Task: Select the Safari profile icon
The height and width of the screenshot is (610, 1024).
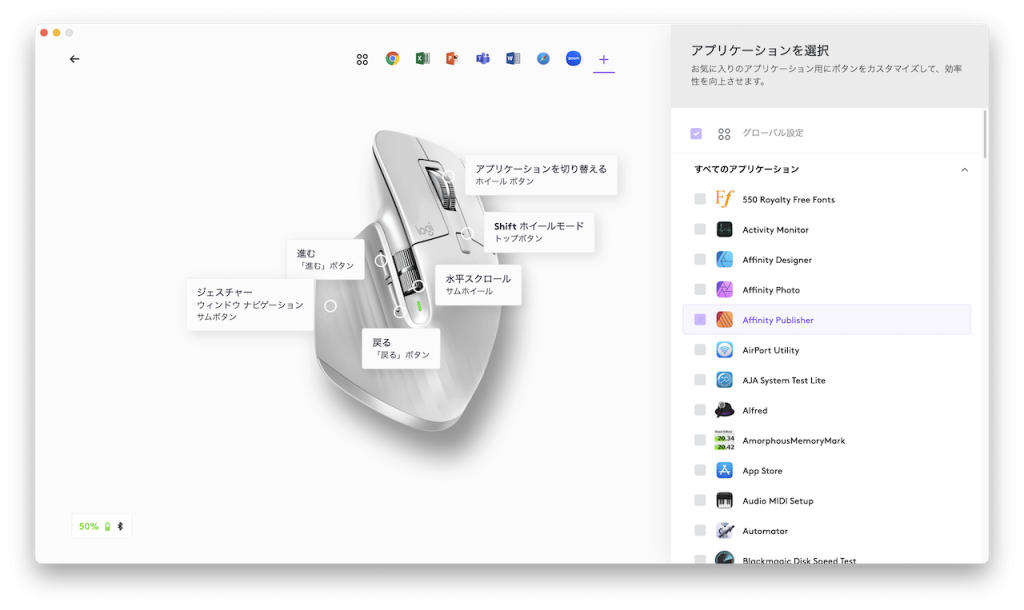Action: coord(543,59)
